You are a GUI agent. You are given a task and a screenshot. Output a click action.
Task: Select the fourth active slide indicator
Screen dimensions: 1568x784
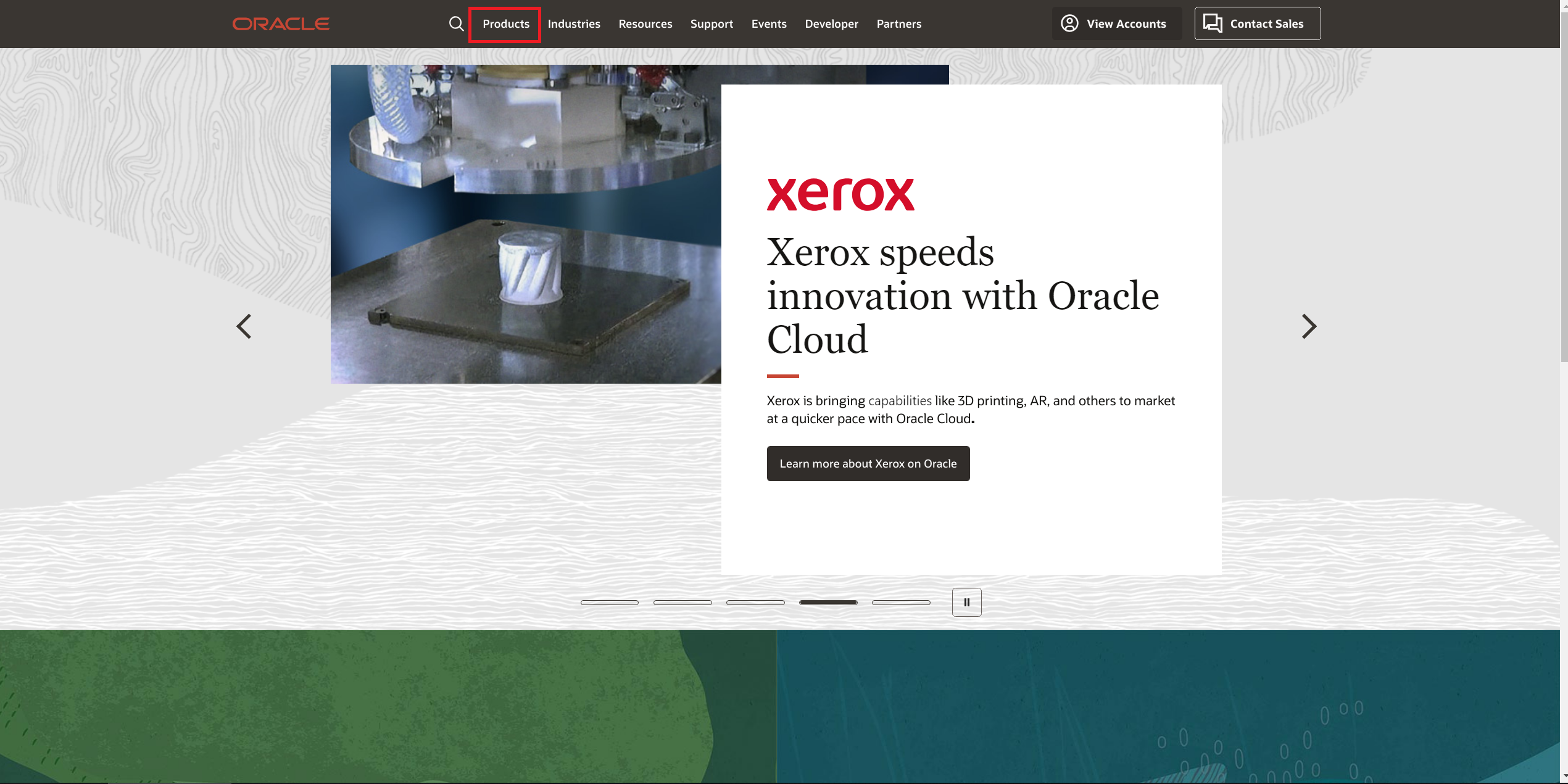point(828,603)
